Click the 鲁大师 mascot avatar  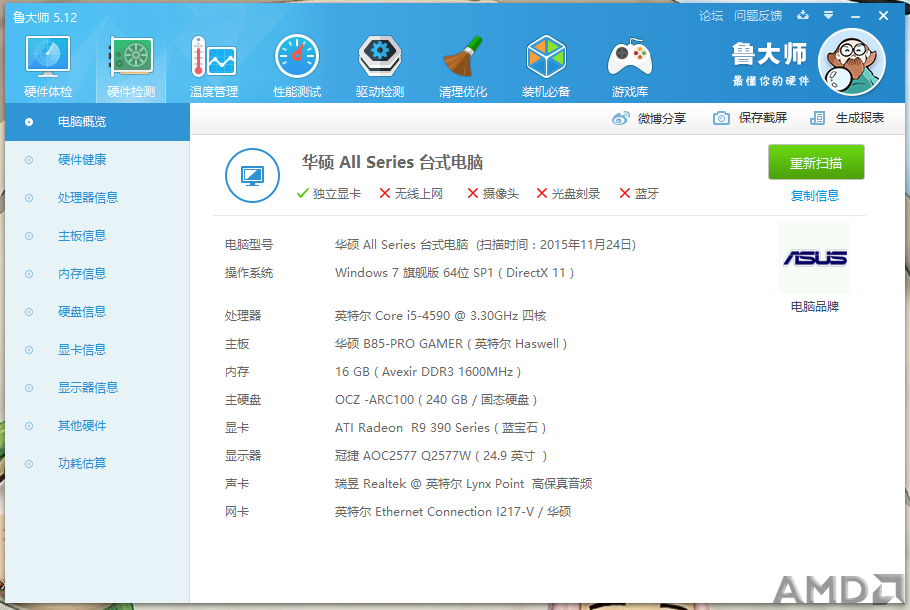[851, 62]
